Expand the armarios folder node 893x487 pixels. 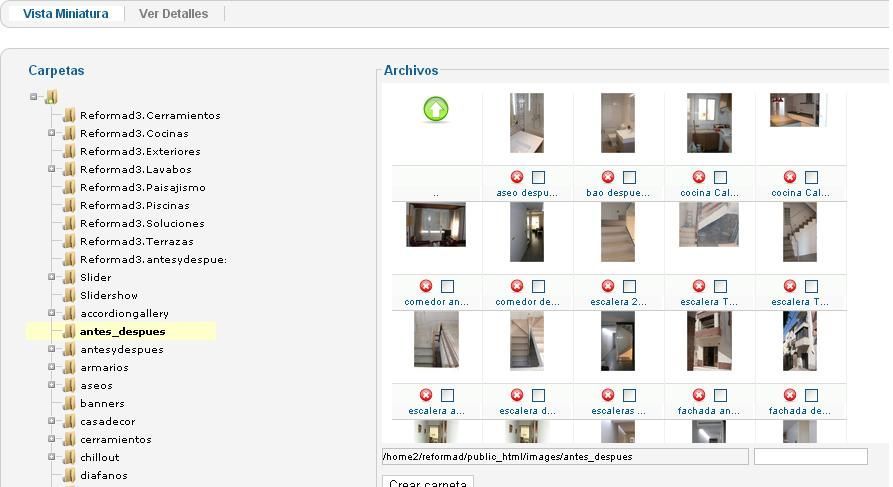pos(52,367)
